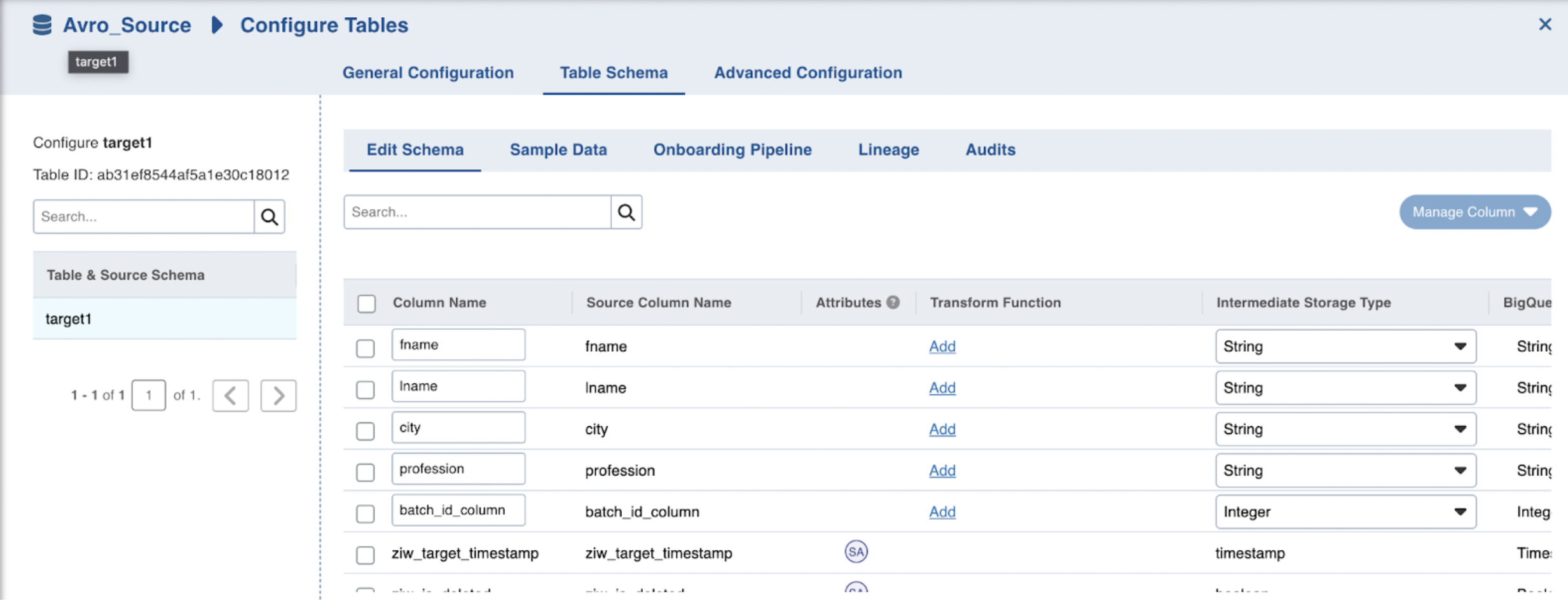Click the Avro_Source database icon
This screenshot has height=603, width=1568.
tap(42, 25)
